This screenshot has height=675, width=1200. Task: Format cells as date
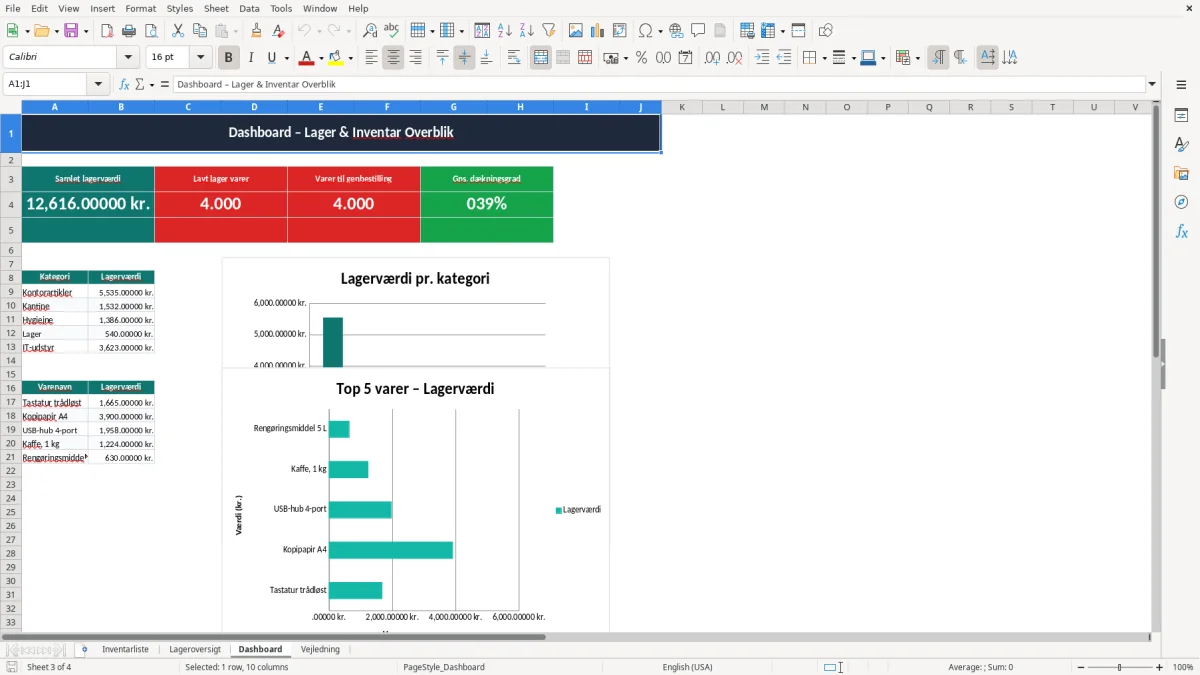pos(685,58)
